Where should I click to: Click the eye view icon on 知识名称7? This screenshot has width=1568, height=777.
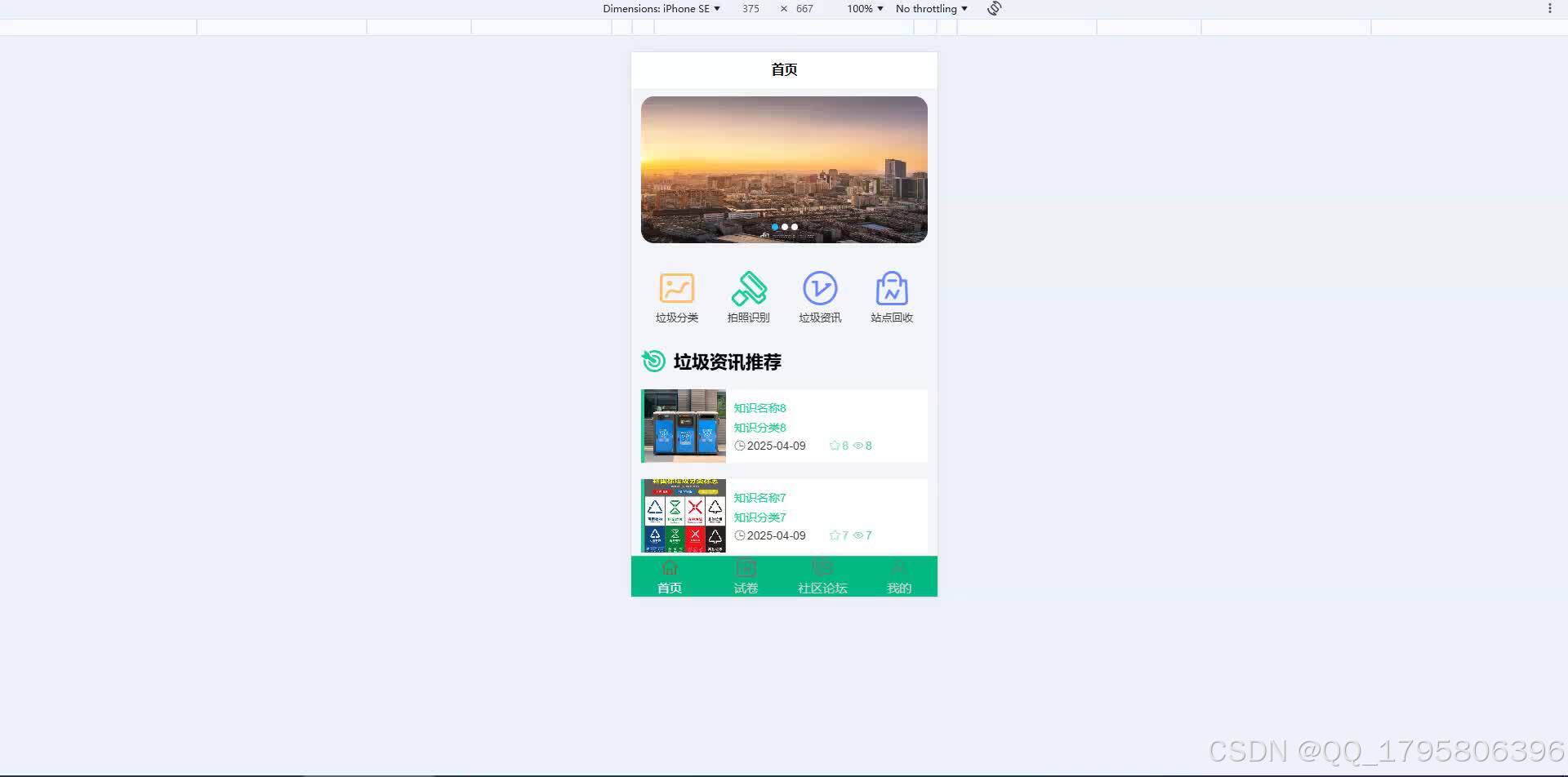click(x=858, y=535)
